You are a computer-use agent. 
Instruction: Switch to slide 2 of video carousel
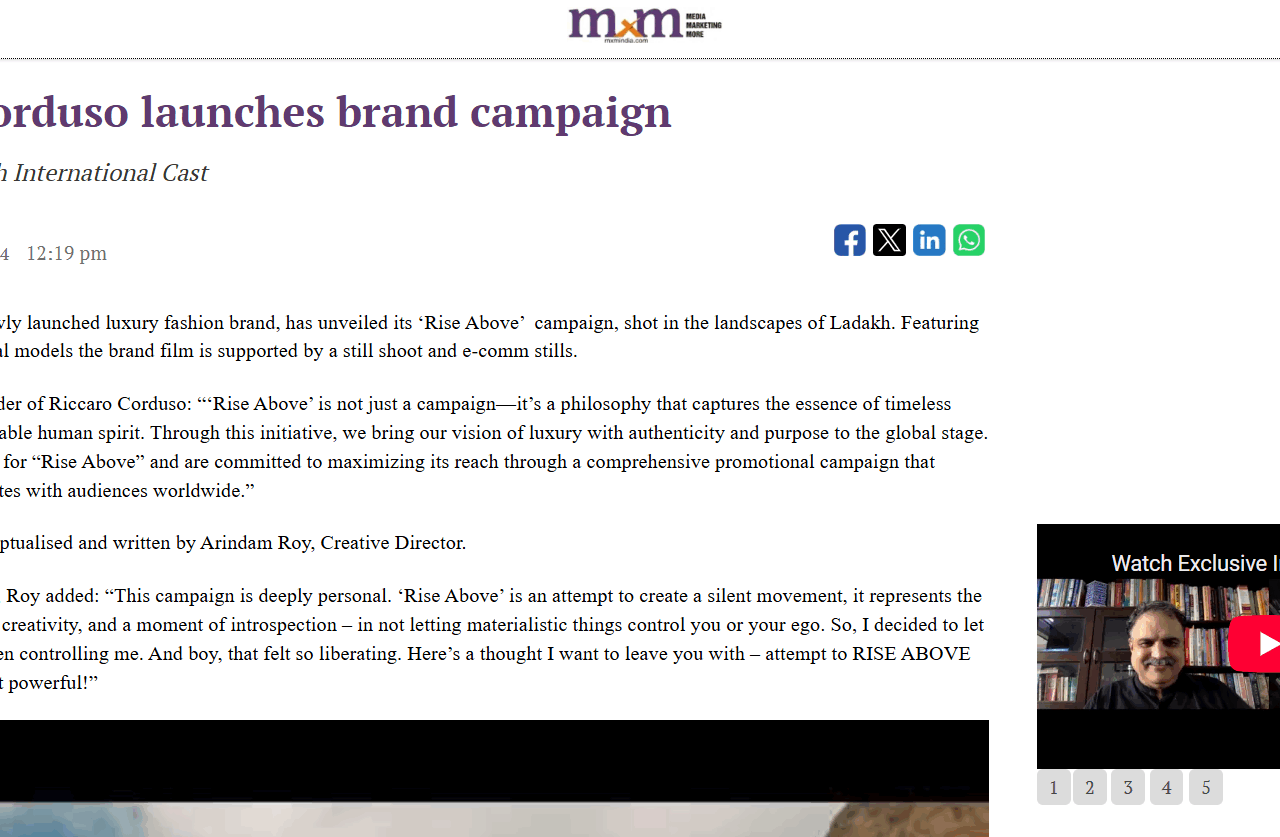1090,788
